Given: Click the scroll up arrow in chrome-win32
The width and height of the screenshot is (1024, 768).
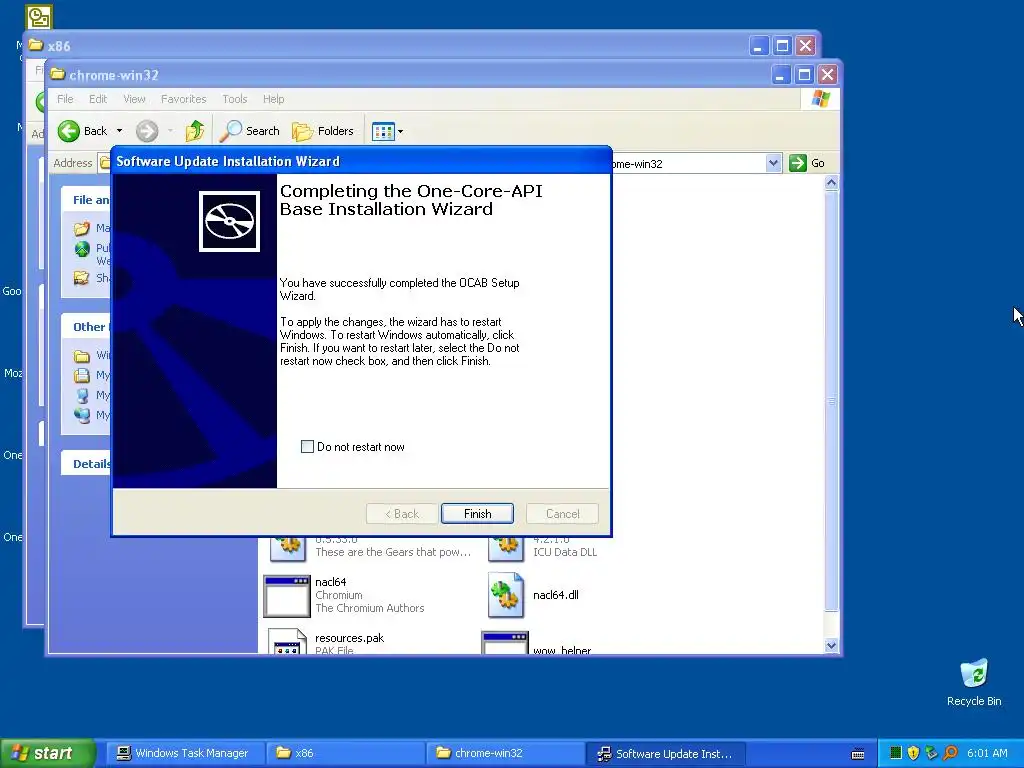Looking at the screenshot, I should 831,183.
